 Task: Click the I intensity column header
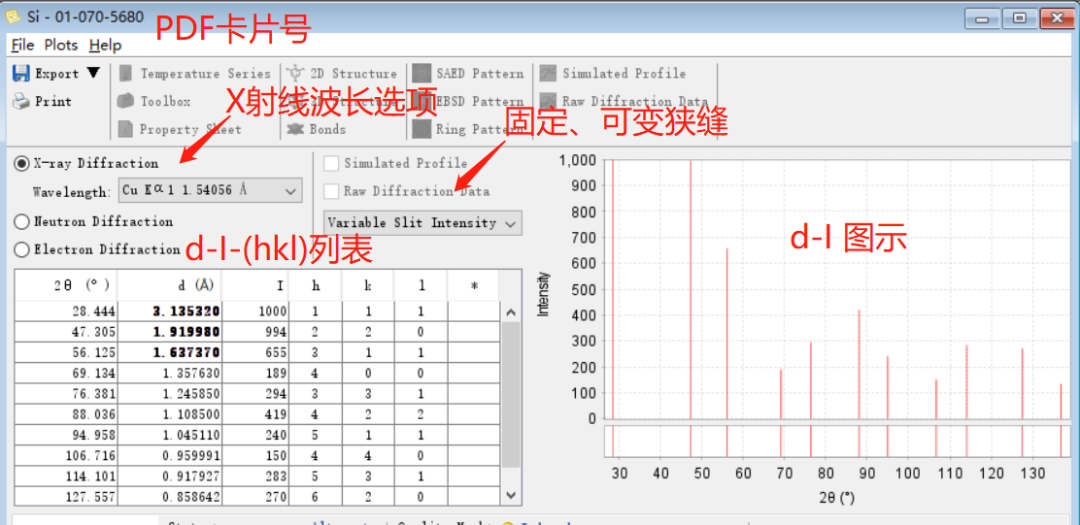coord(255,285)
